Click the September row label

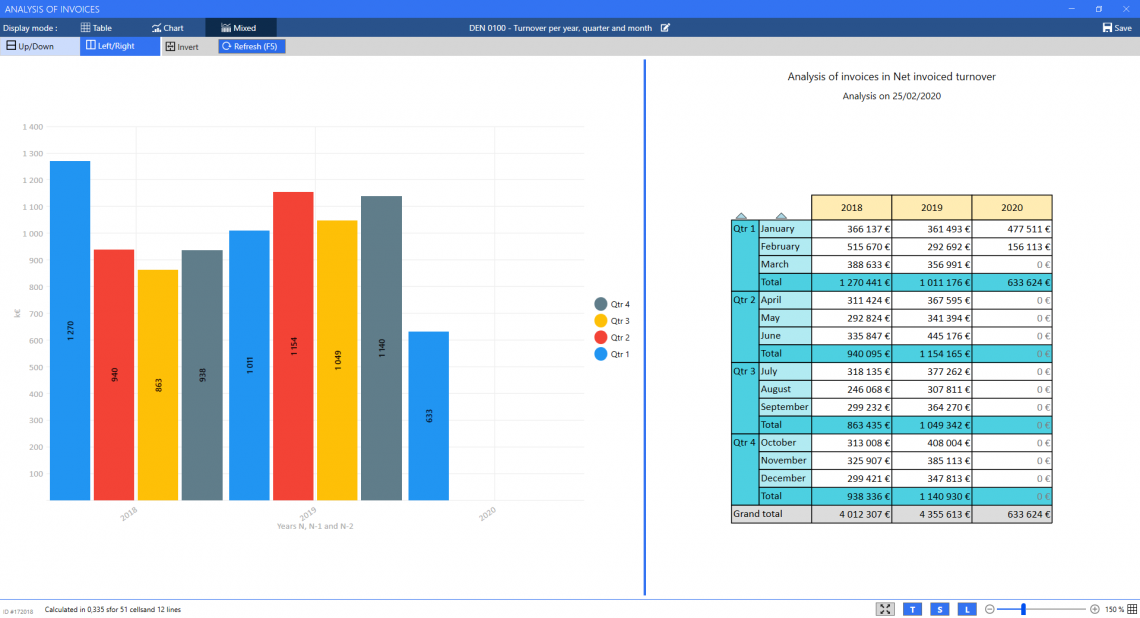tap(784, 406)
